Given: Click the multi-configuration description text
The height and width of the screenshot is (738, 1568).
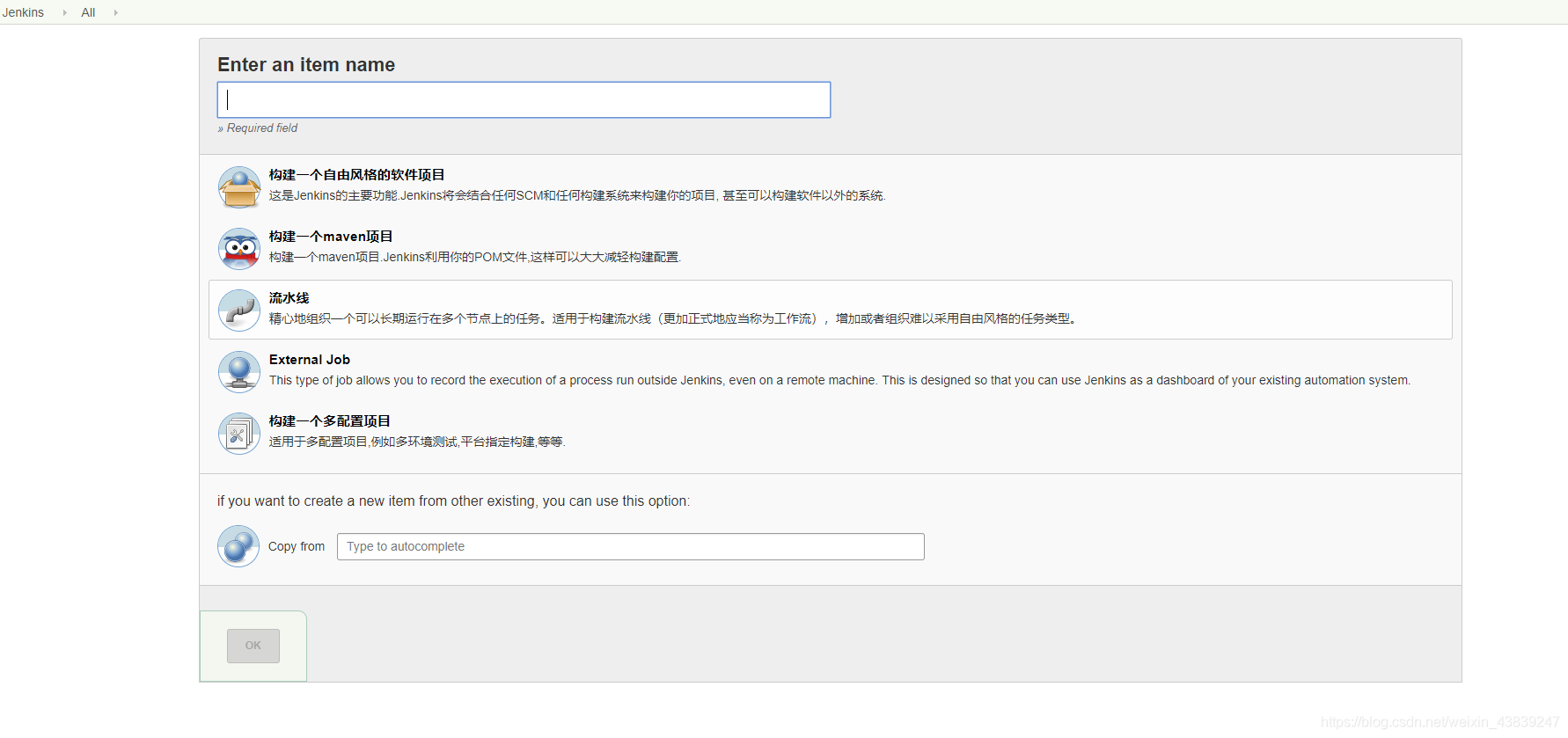Looking at the screenshot, I should [x=417, y=442].
